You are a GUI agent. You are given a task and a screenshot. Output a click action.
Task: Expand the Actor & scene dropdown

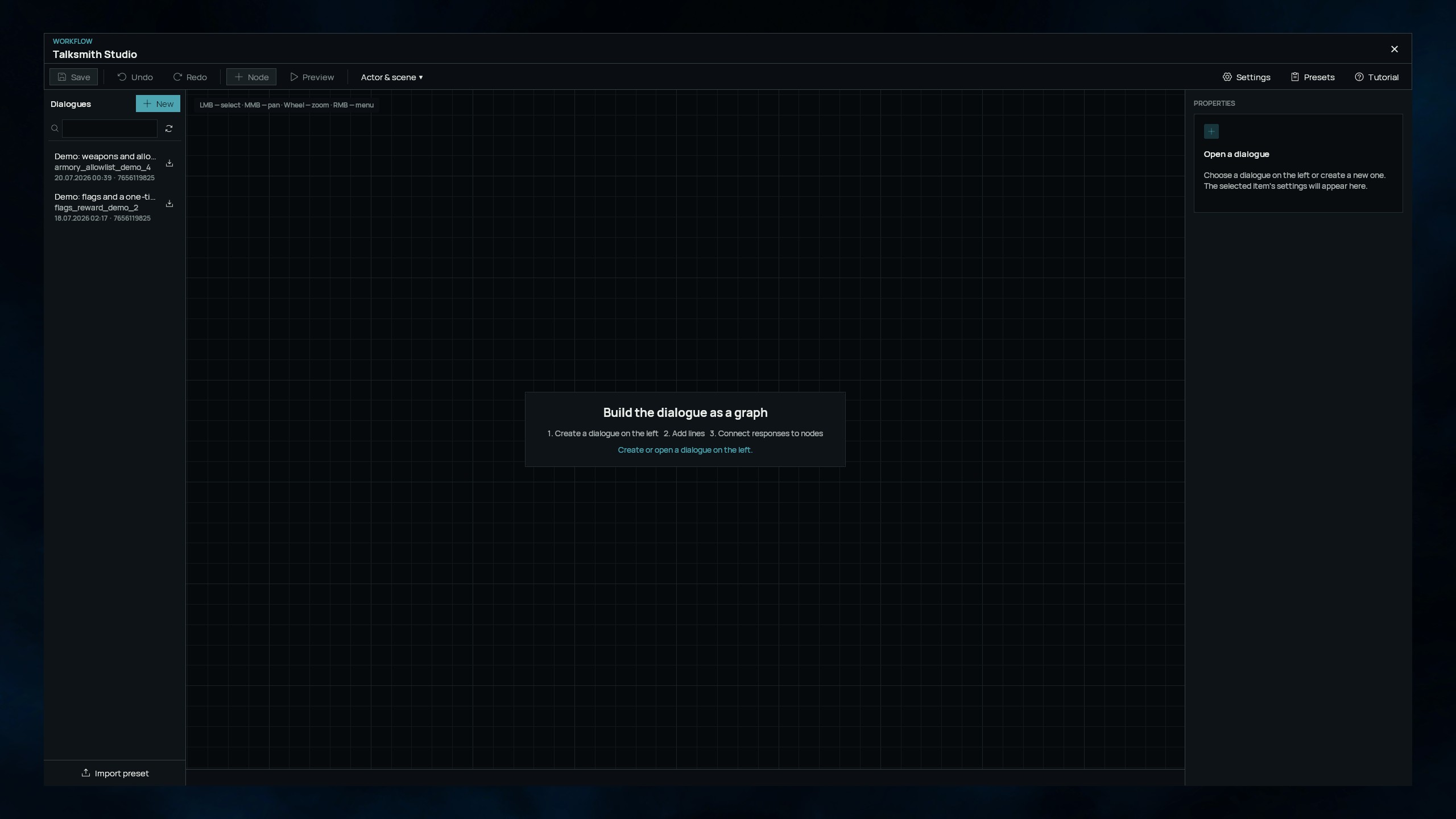(x=392, y=77)
